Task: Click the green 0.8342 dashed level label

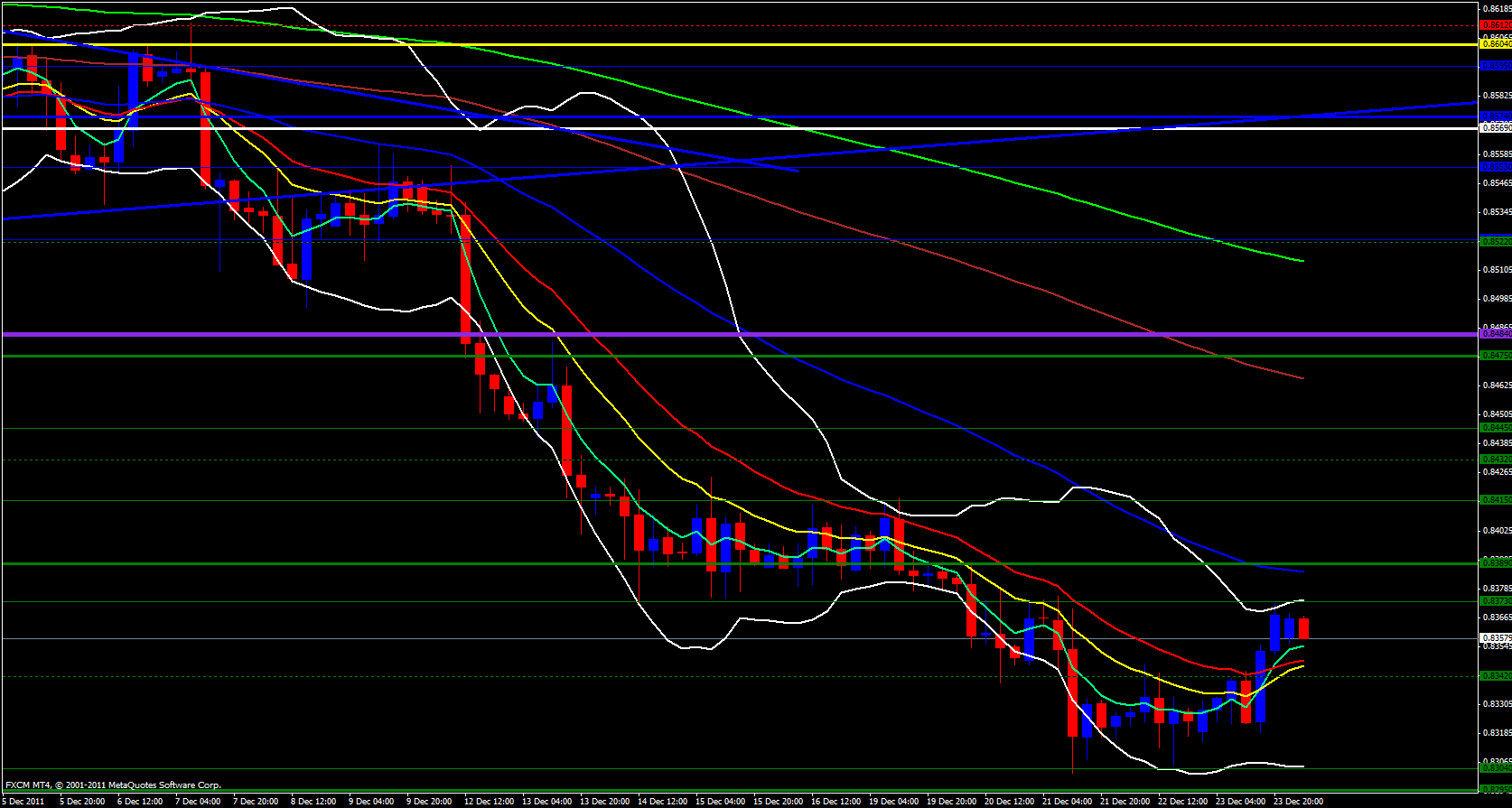Action: (x=1495, y=675)
